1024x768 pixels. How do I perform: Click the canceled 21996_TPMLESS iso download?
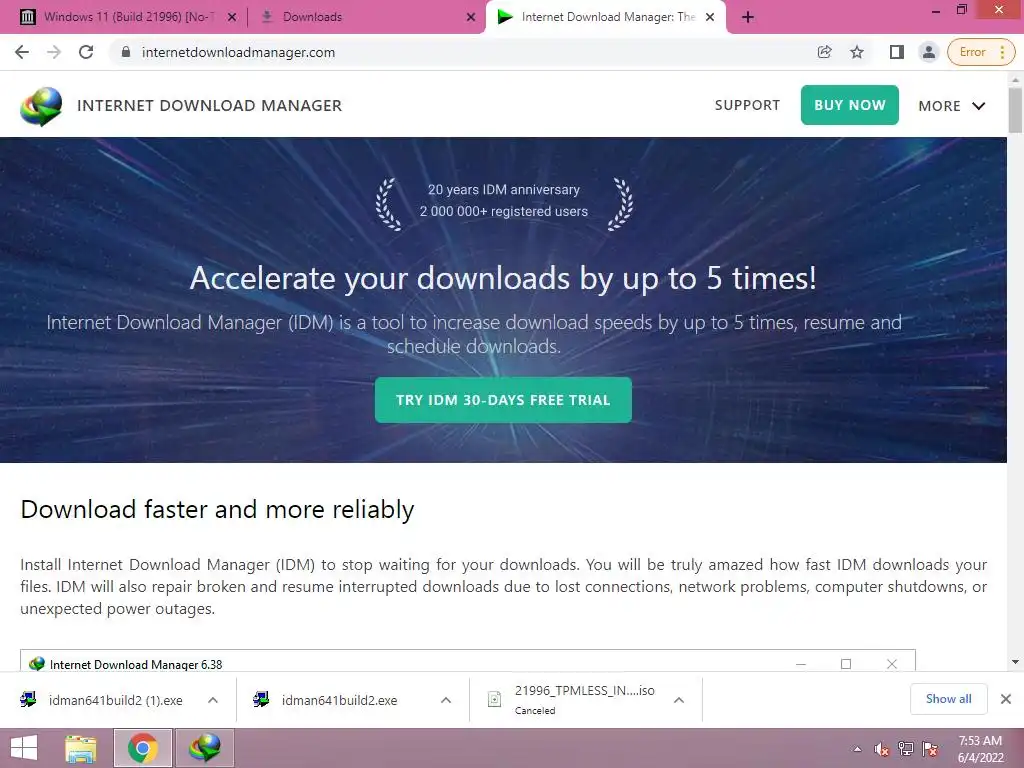pyautogui.click(x=571, y=700)
